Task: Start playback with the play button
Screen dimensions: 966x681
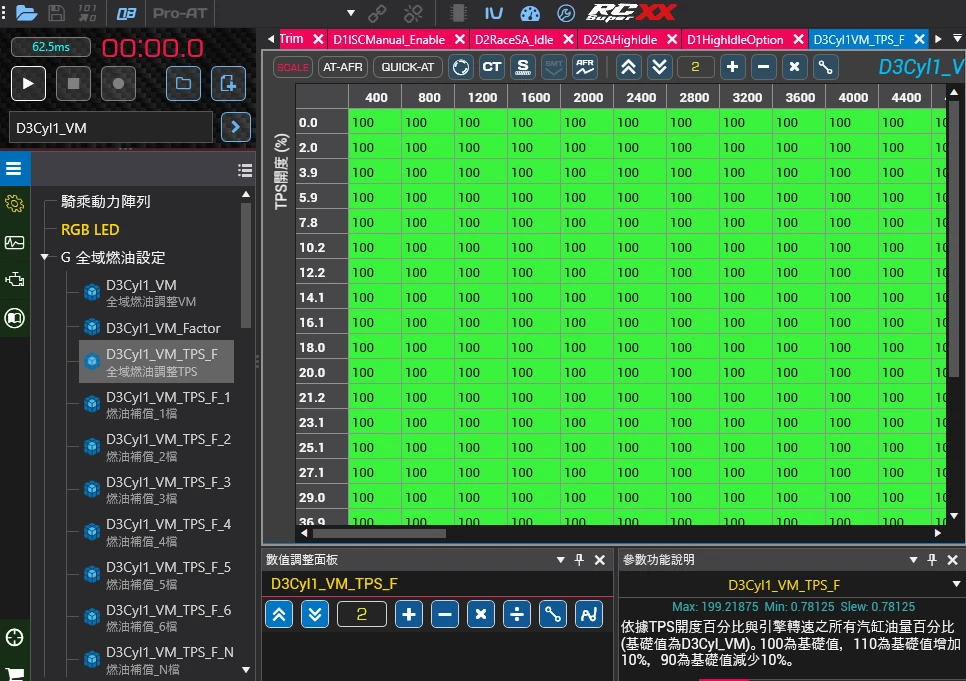Action: pyautogui.click(x=28, y=83)
